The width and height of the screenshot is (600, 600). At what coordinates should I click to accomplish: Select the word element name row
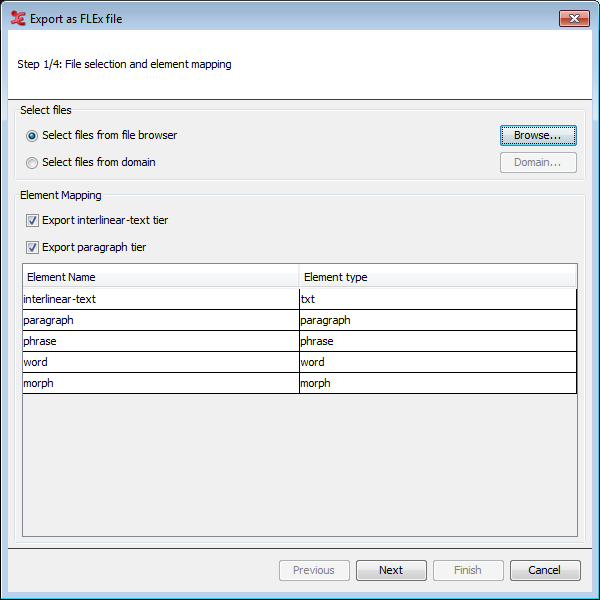pos(160,362)
